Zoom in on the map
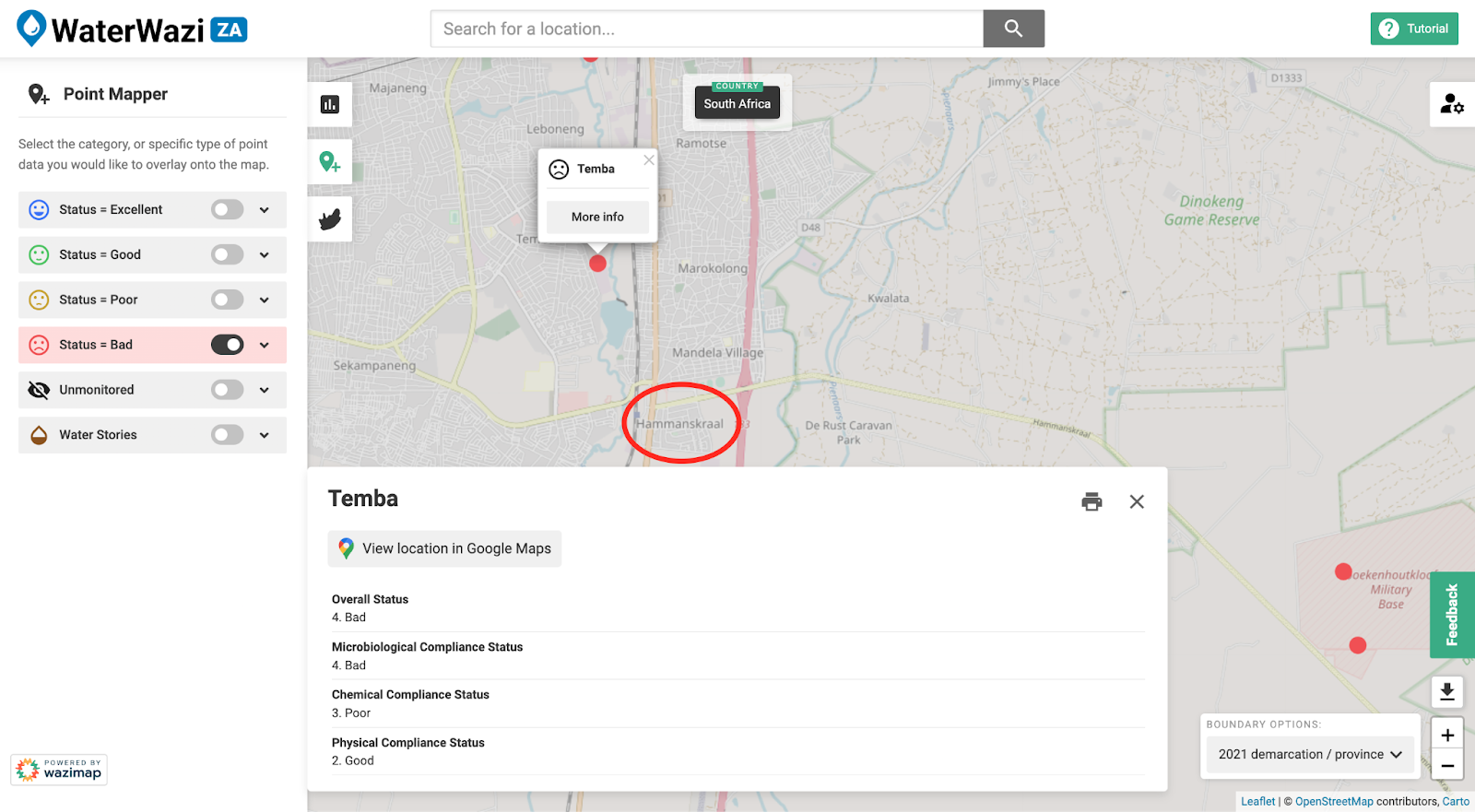1475x812 pixels. [1447, 735]
